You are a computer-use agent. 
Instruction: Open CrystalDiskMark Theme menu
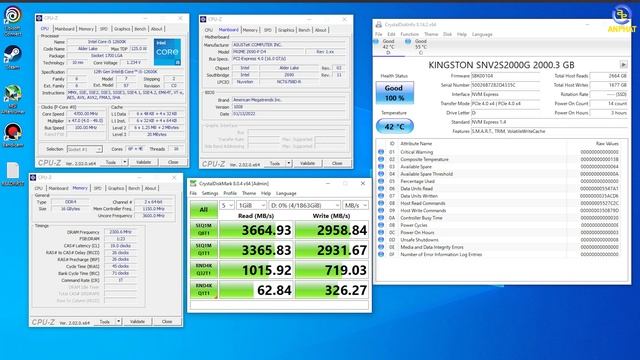pyautogui.click(x=249, y=193)
